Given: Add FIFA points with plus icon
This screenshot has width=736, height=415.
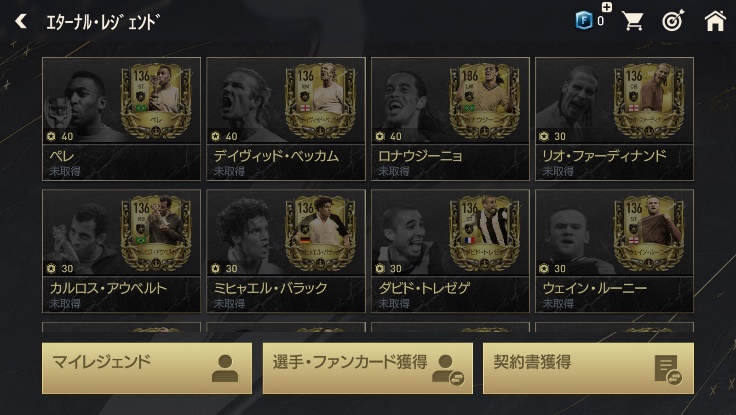Looking at the screenshot, I should point(606,7).
